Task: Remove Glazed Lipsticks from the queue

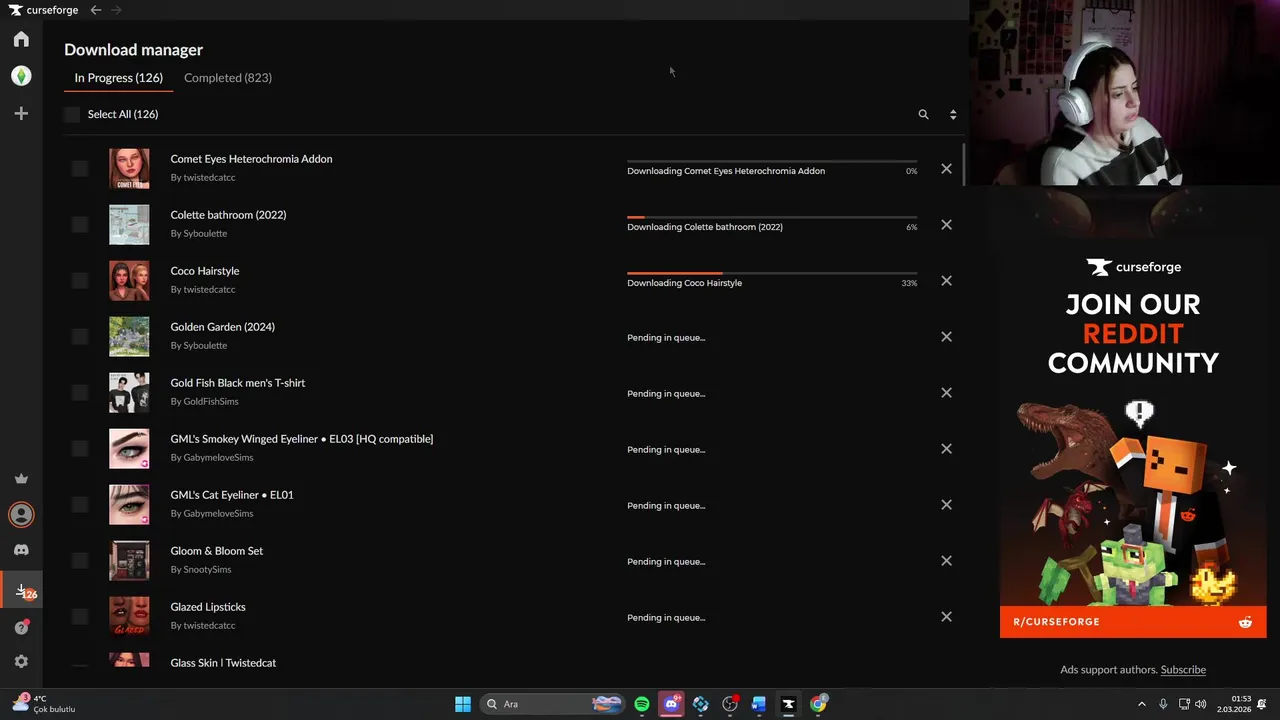Action: click(x=946, y=617)
